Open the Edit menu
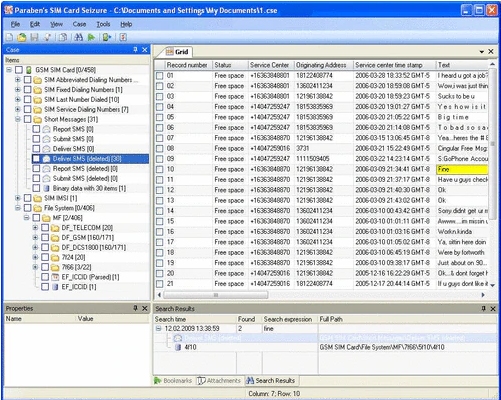Screen dimensions: 501x400 35,24
